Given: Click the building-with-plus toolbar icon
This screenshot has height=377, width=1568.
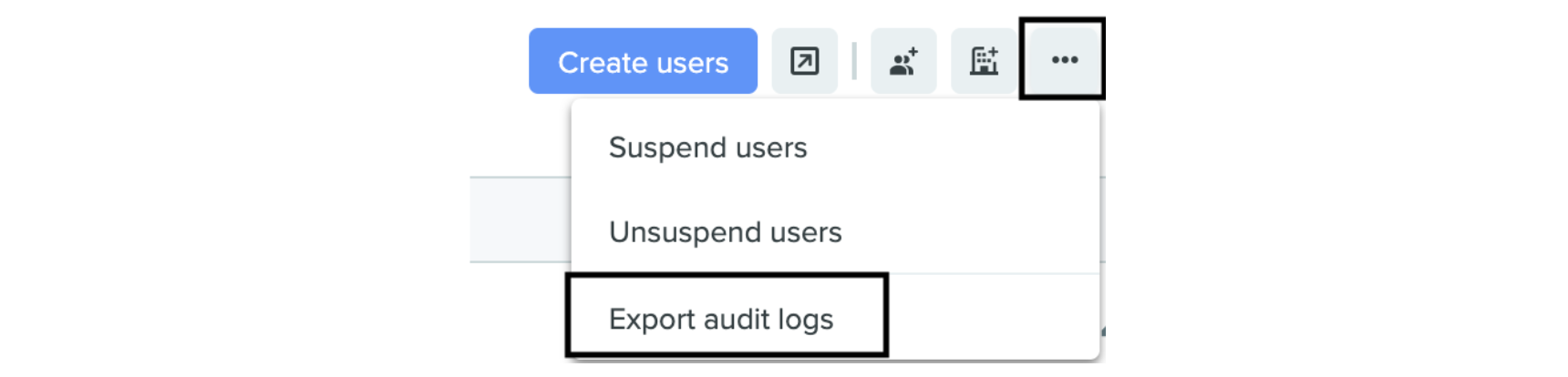Looking at the screenshot, I should 984,61.
